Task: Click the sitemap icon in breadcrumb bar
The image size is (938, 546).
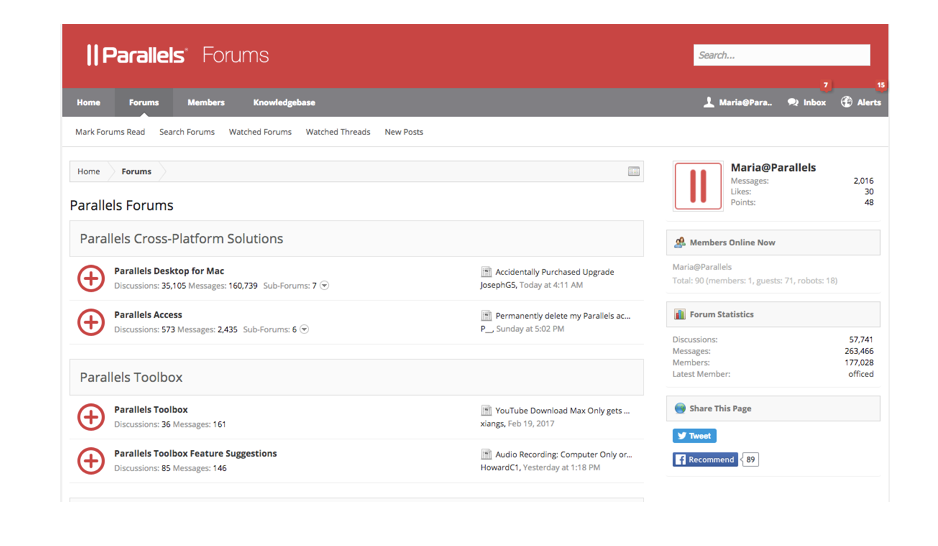Action: (x=634, y=172)
